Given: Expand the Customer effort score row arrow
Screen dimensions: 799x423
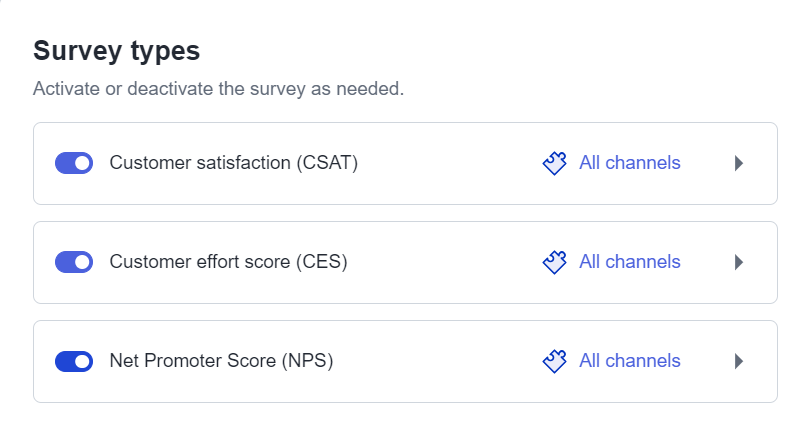Looking at the screenshot, I should [739, 262].
